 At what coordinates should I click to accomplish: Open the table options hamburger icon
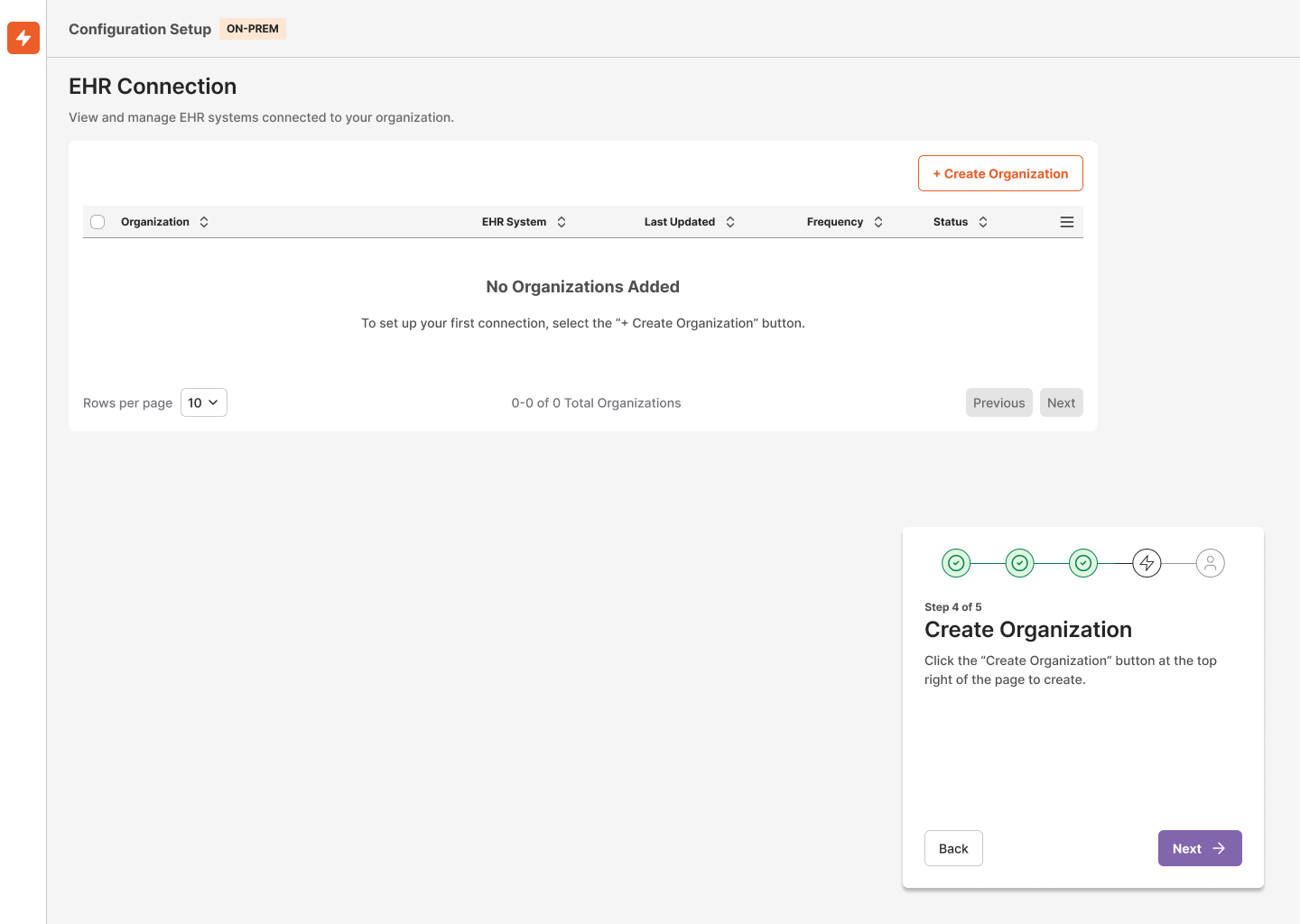(1066, 221)
